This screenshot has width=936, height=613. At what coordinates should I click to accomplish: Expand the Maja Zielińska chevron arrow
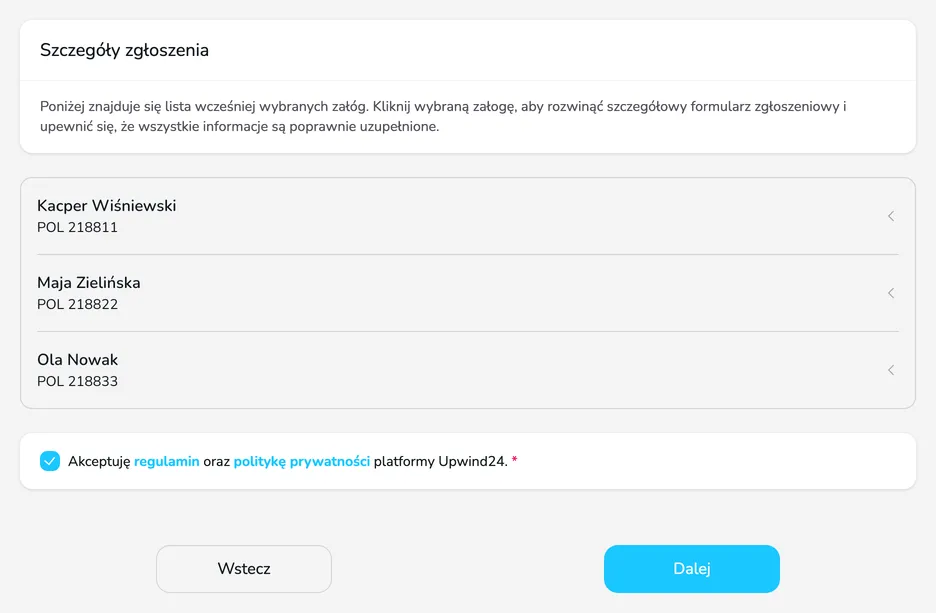click(x=891, y=293)
